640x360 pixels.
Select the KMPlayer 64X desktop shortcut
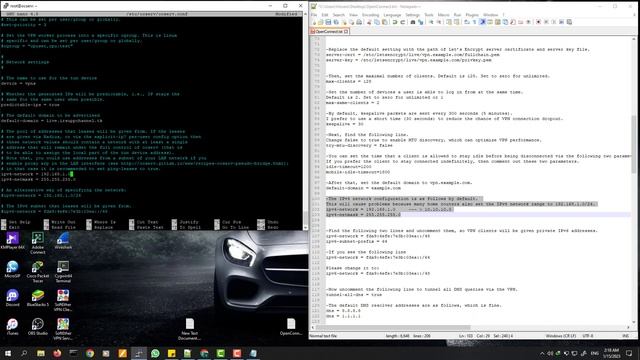(x=12, y=241)
